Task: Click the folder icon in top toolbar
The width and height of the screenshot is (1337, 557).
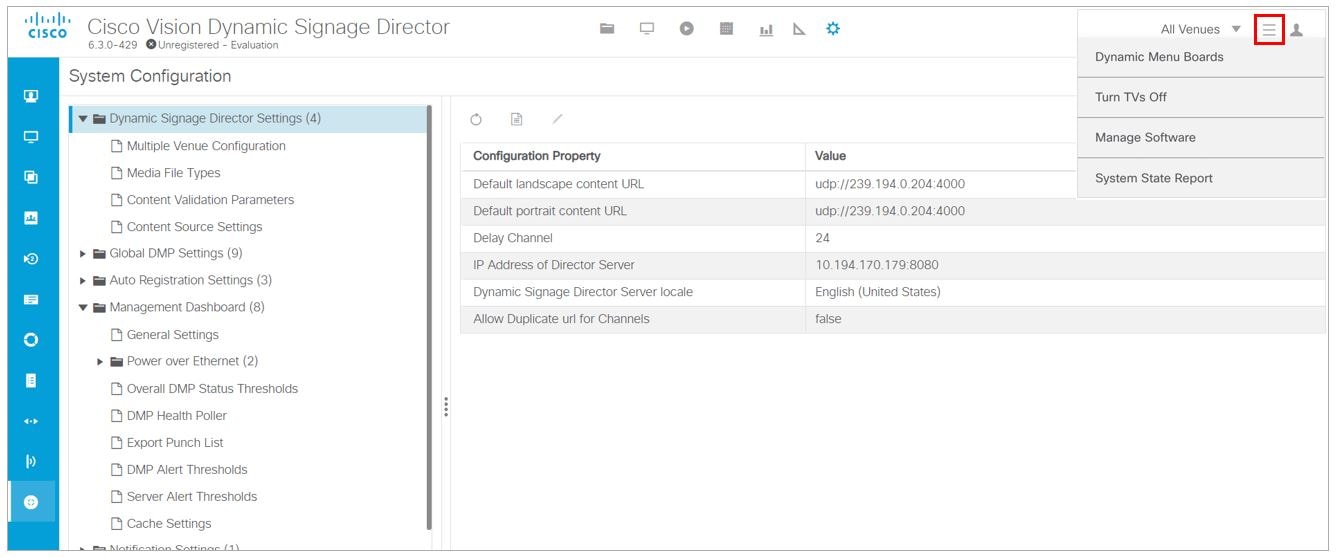Action: click(x=607, y=29)
